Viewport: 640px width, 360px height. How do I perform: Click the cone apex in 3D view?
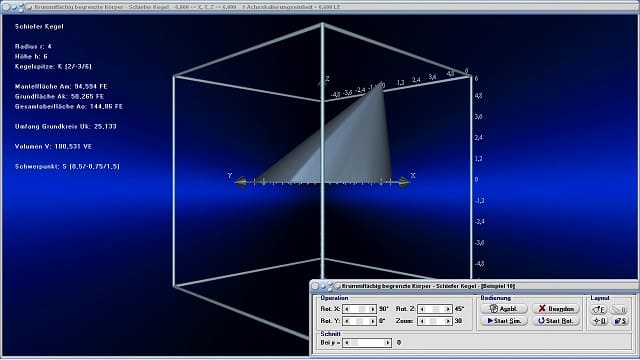click(382, 83)
